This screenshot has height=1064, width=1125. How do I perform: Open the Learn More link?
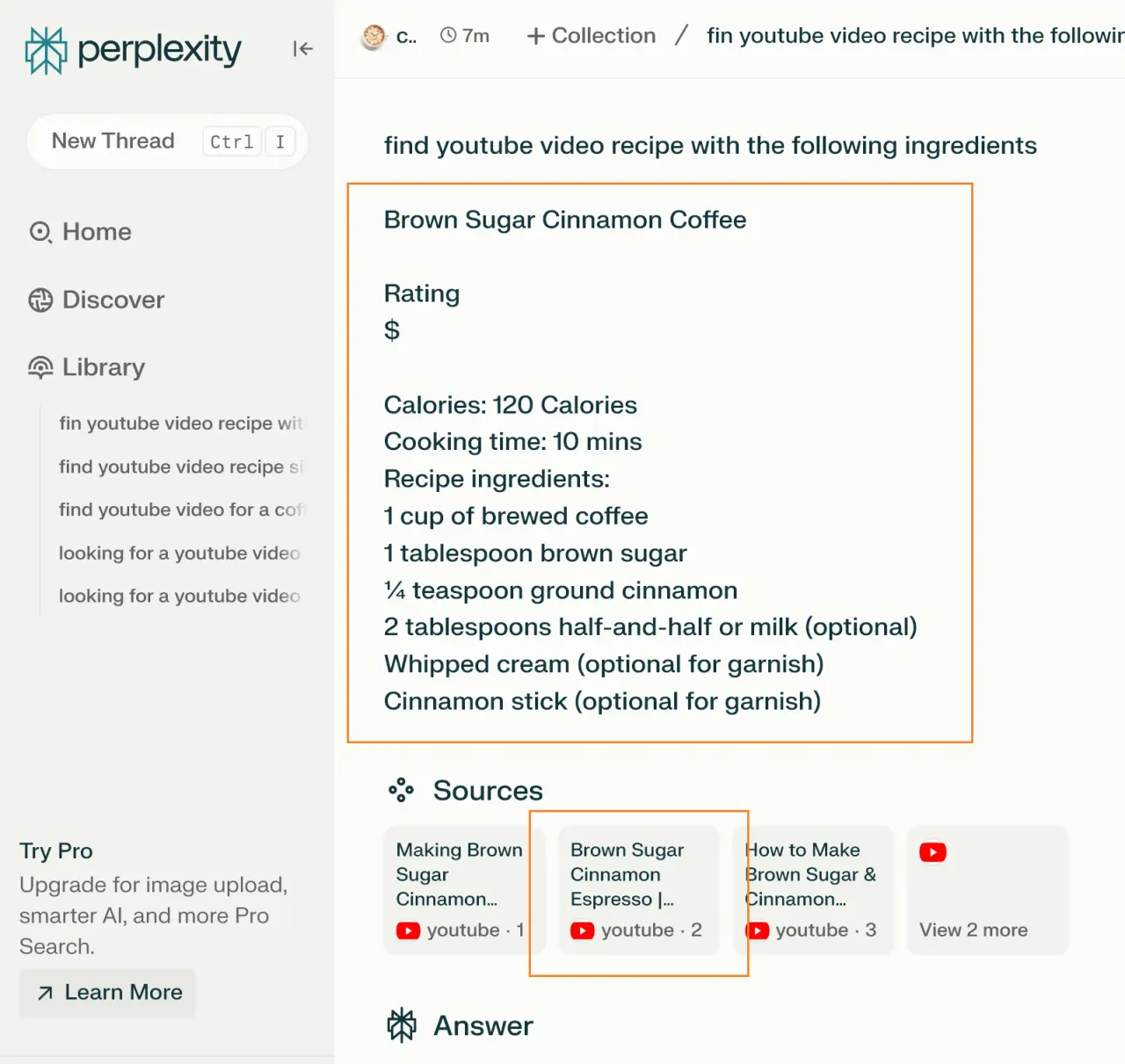[107, 993]
